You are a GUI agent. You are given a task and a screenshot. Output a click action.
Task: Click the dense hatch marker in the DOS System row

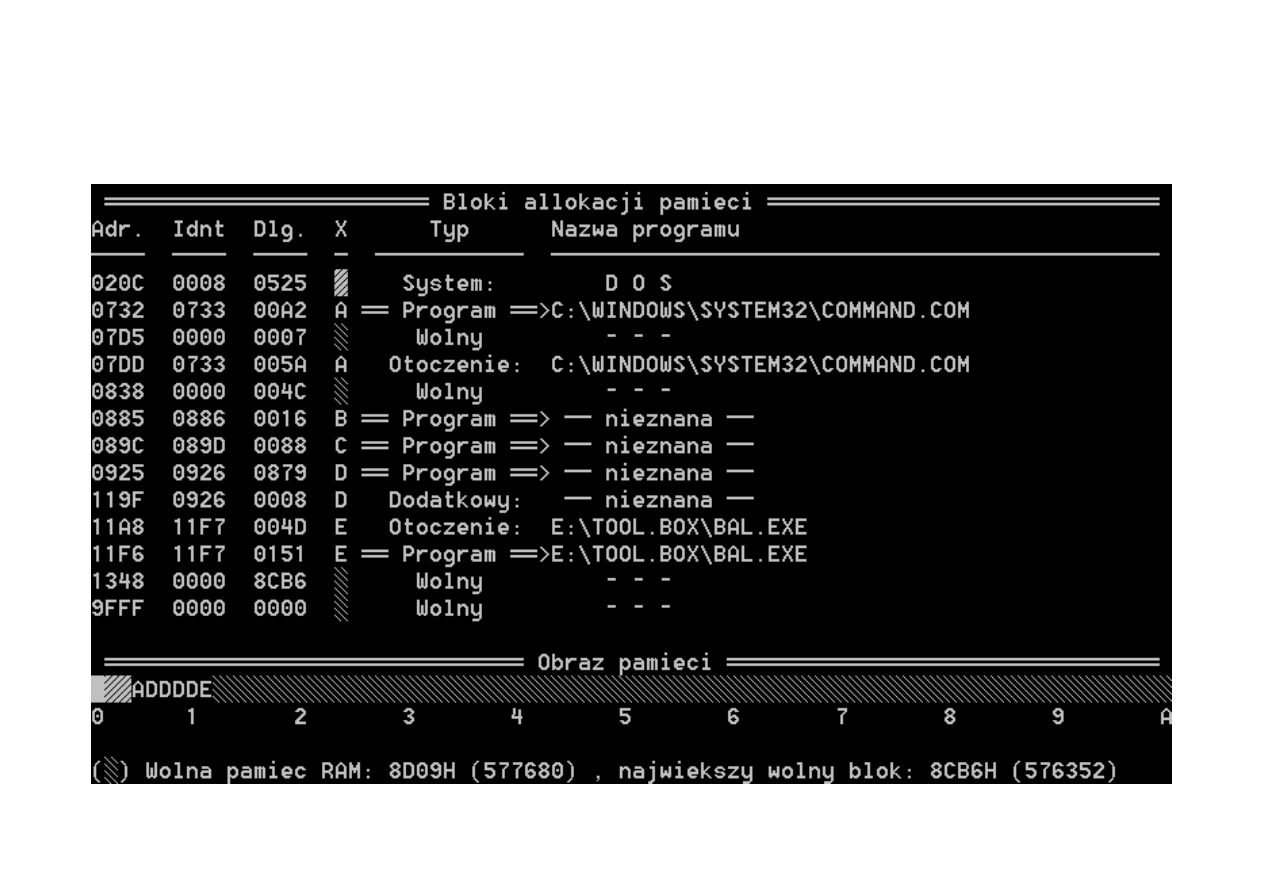pyautogui.click(x=341, y=283)
